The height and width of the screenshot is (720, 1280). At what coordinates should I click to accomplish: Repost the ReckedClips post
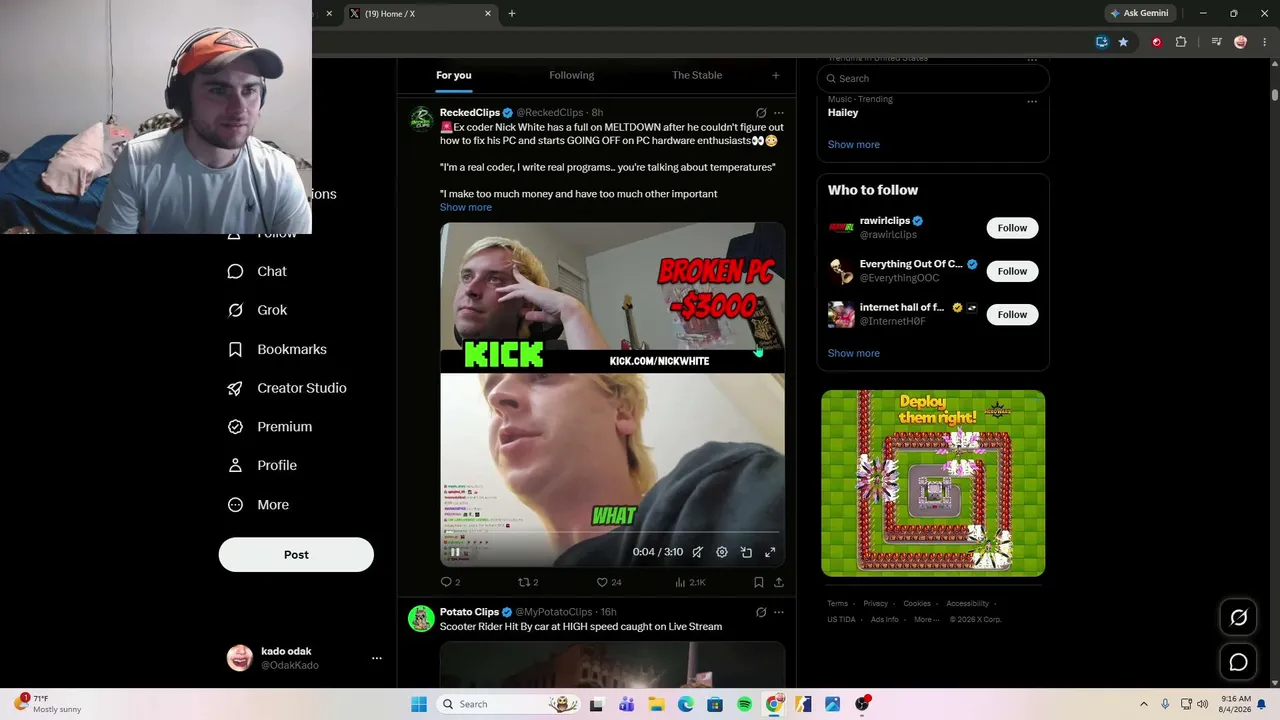(523, 582)
